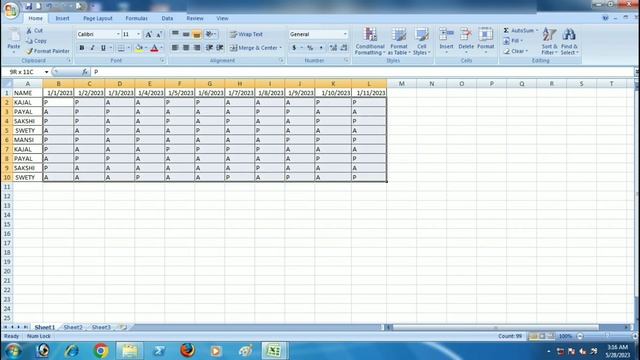Switch to the View tab
This screenshot has height=360, width=640.
[222, 18]
